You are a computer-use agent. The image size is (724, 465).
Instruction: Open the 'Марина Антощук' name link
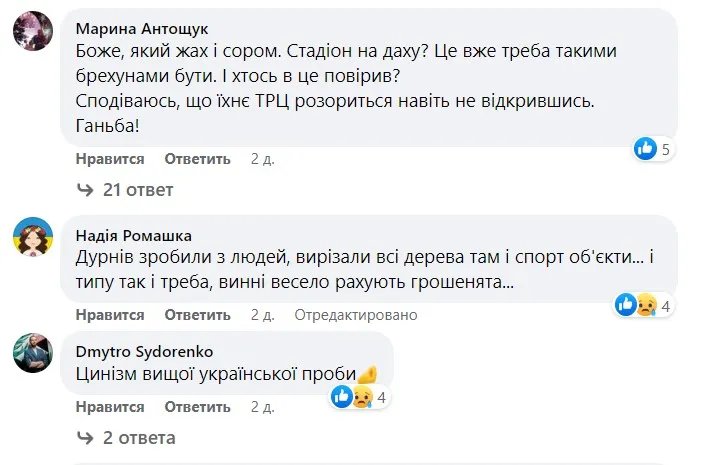(142, 27)
